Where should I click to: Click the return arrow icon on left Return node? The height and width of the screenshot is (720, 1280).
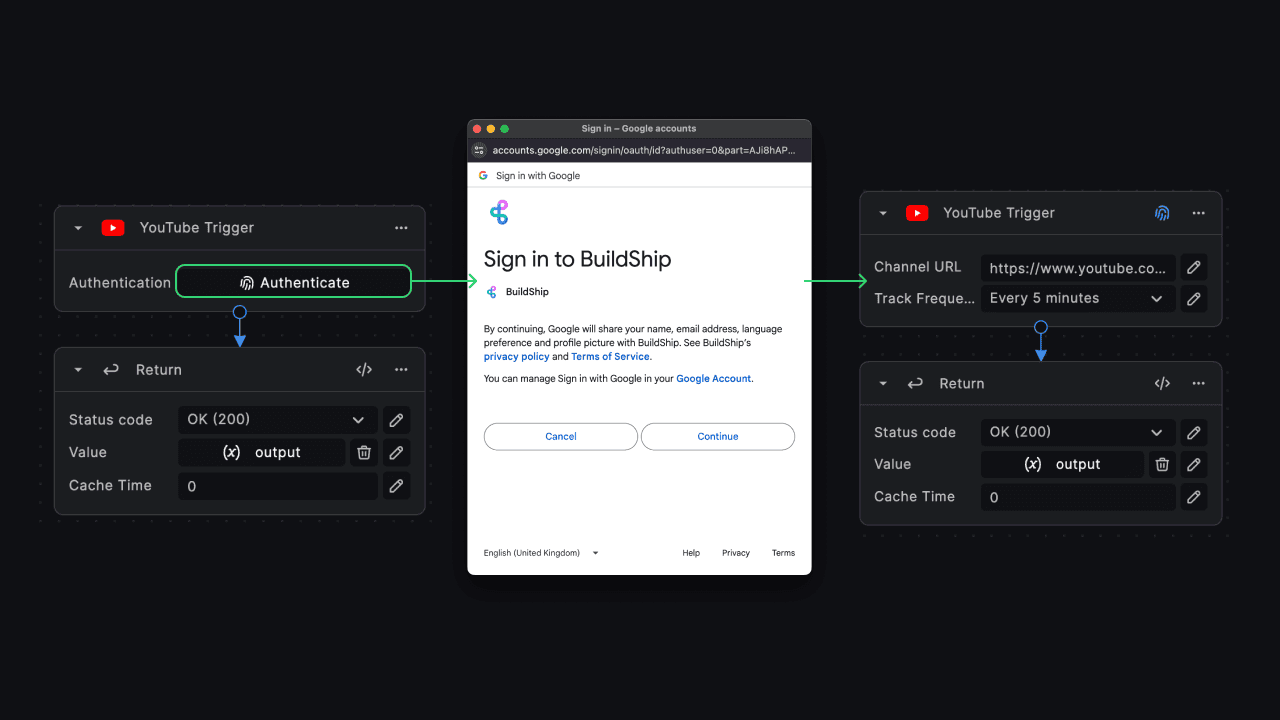tap(111, 370)
